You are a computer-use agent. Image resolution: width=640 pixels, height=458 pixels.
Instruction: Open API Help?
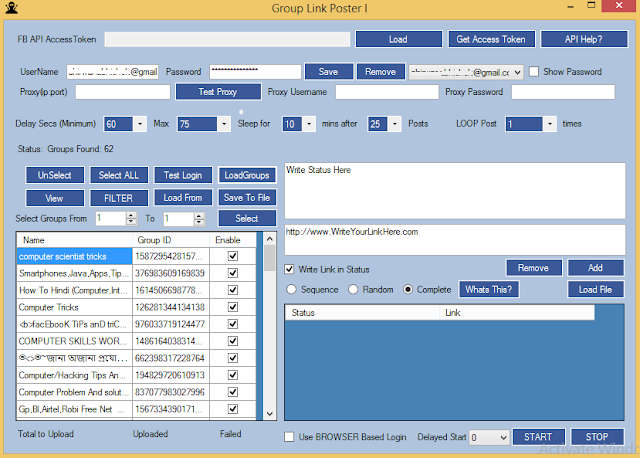point(584,39)
